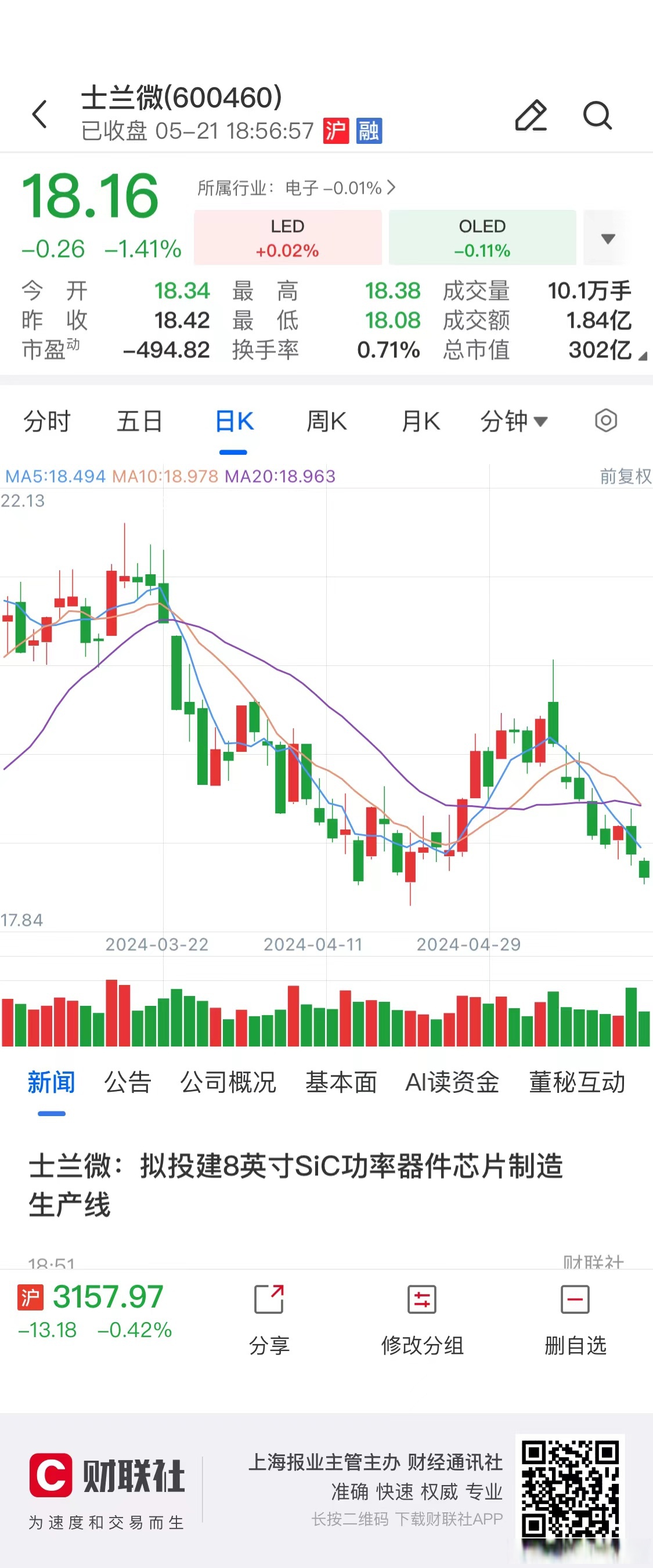Screen dimensions: 653x1568
Task: Expand 所属行业 电子 details via chevron
Action: click(391, 189)
